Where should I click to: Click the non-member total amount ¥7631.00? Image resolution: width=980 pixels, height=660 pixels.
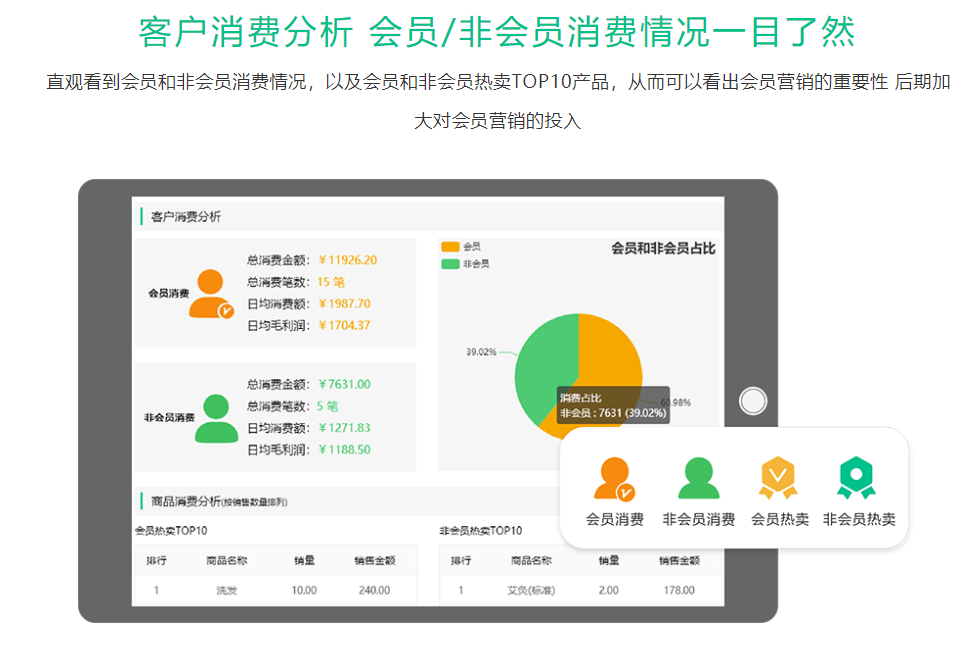coord(344,384)
